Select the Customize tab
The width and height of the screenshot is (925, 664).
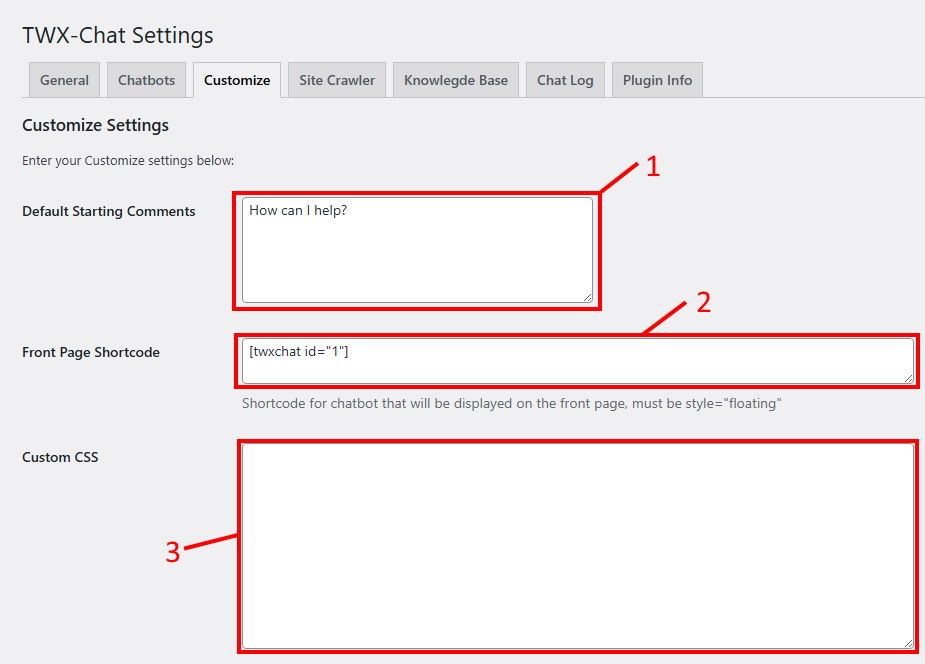tap(237, 80)
